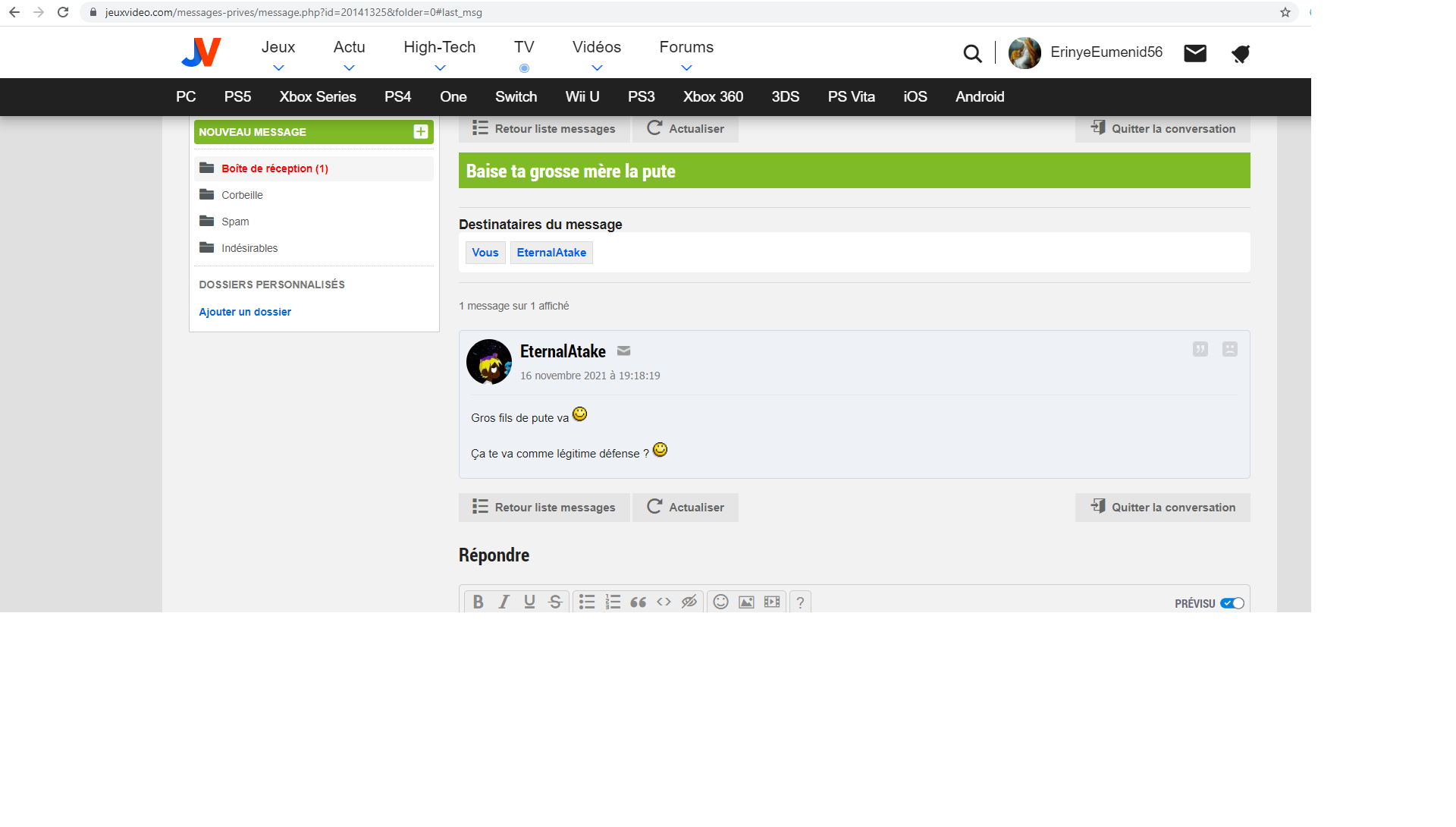Select the Xbox 360 platform tab
Screen dimensions: 1456x827
(x=713, y=96)
